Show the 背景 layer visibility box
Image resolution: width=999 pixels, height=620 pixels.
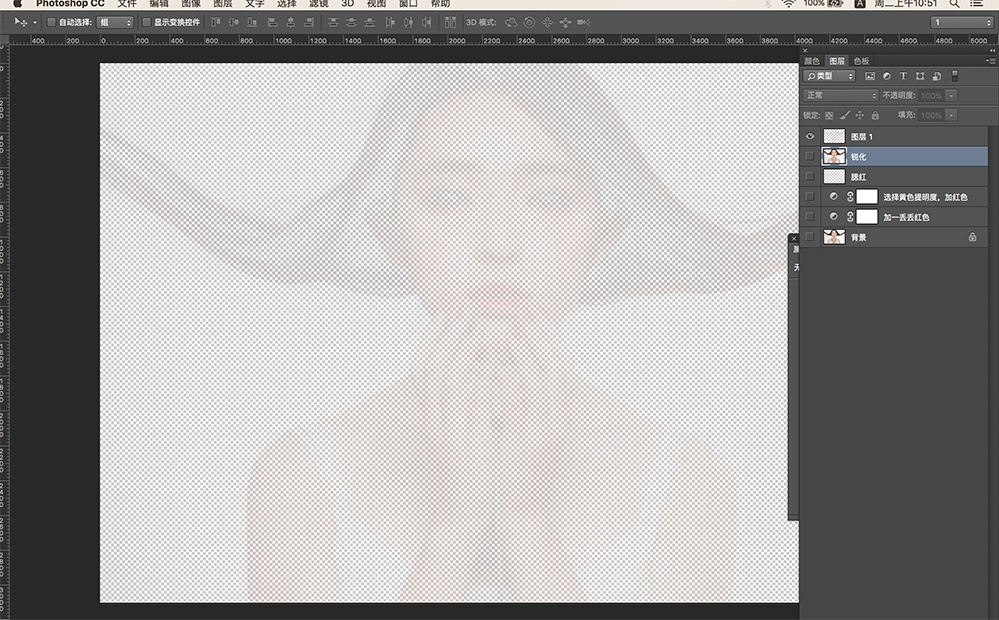(810, 237)
